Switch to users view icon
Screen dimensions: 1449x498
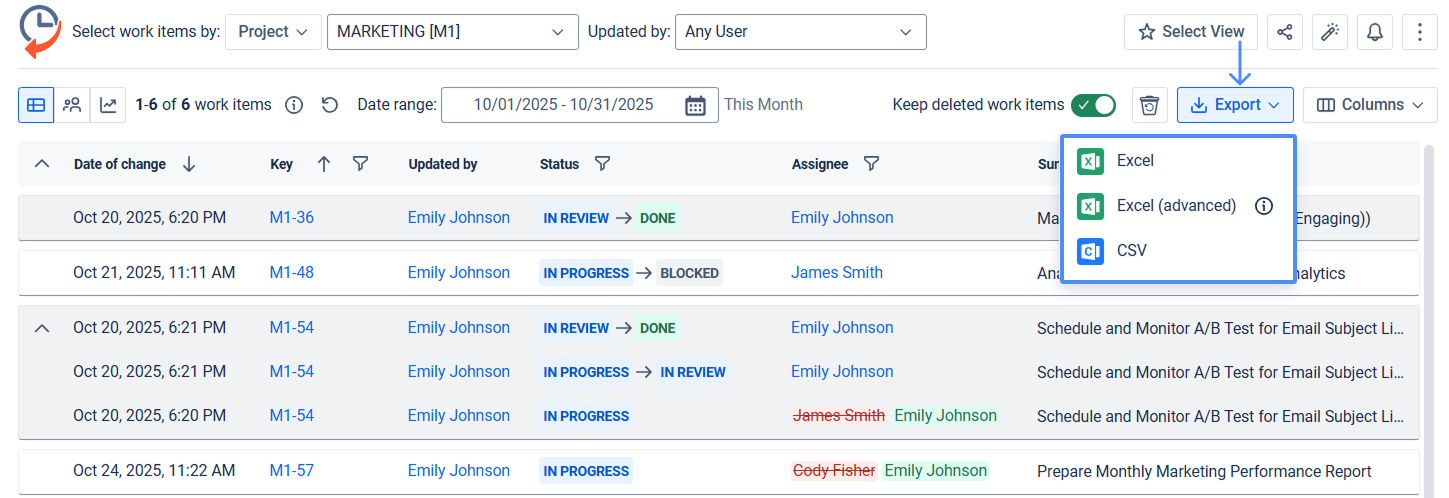pyautogui.click(x=72, y=105)
